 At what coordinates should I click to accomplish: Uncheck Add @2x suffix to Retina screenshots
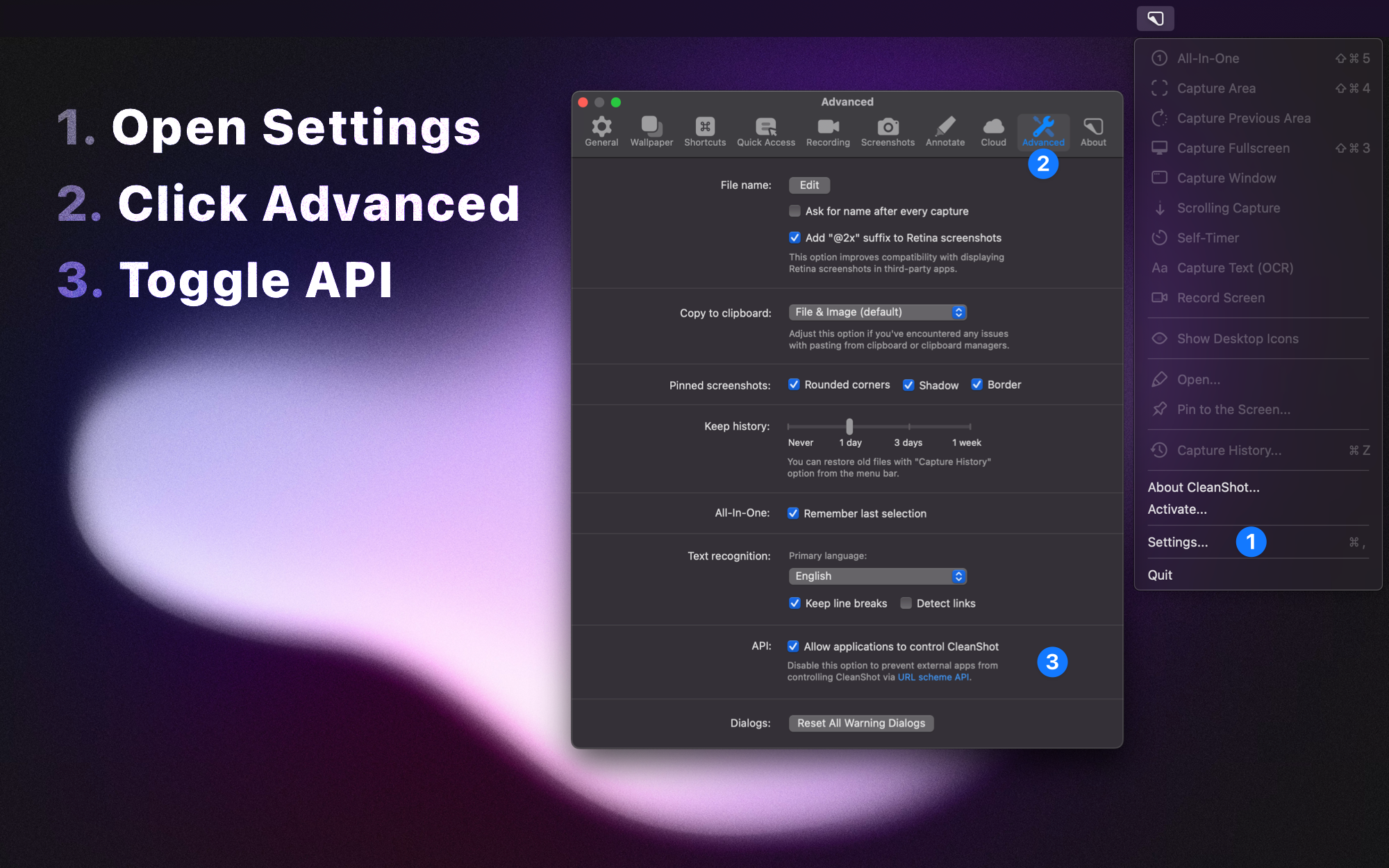[795, 237]
